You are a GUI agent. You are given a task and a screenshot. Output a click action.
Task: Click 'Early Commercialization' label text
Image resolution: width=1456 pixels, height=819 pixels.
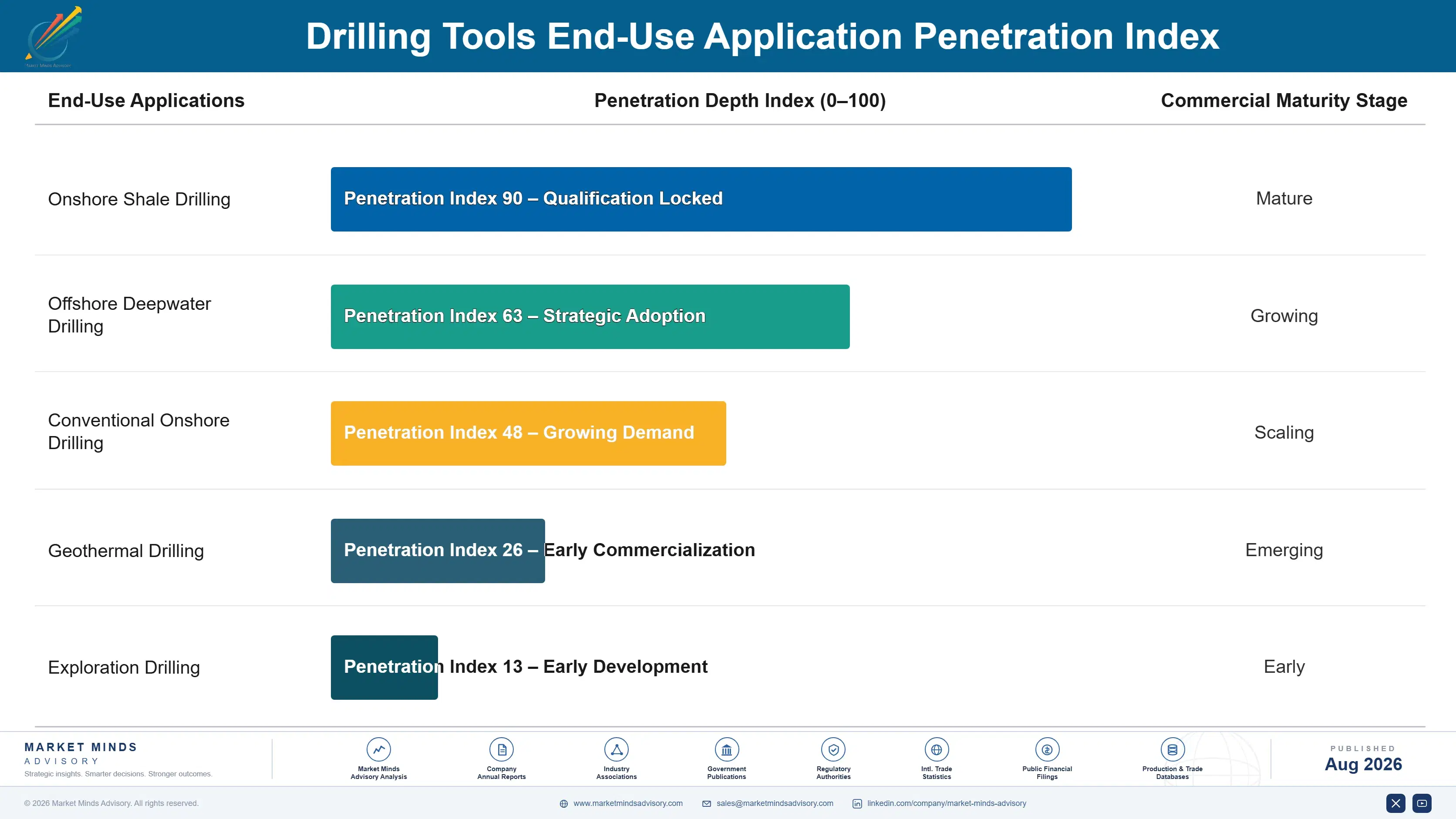click(x=650, y=550)
